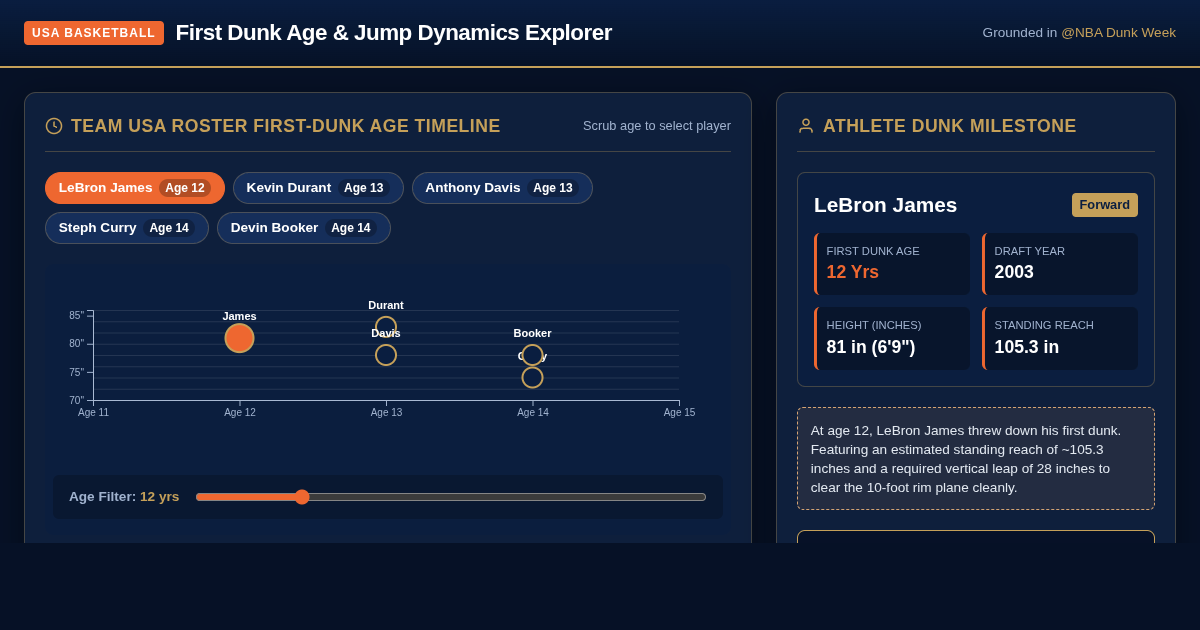Viewport: 1200px width, 630px height.
Task: Click the First Dunk Age explorer title
Action: pyautogui.click(x=394, y=33)
